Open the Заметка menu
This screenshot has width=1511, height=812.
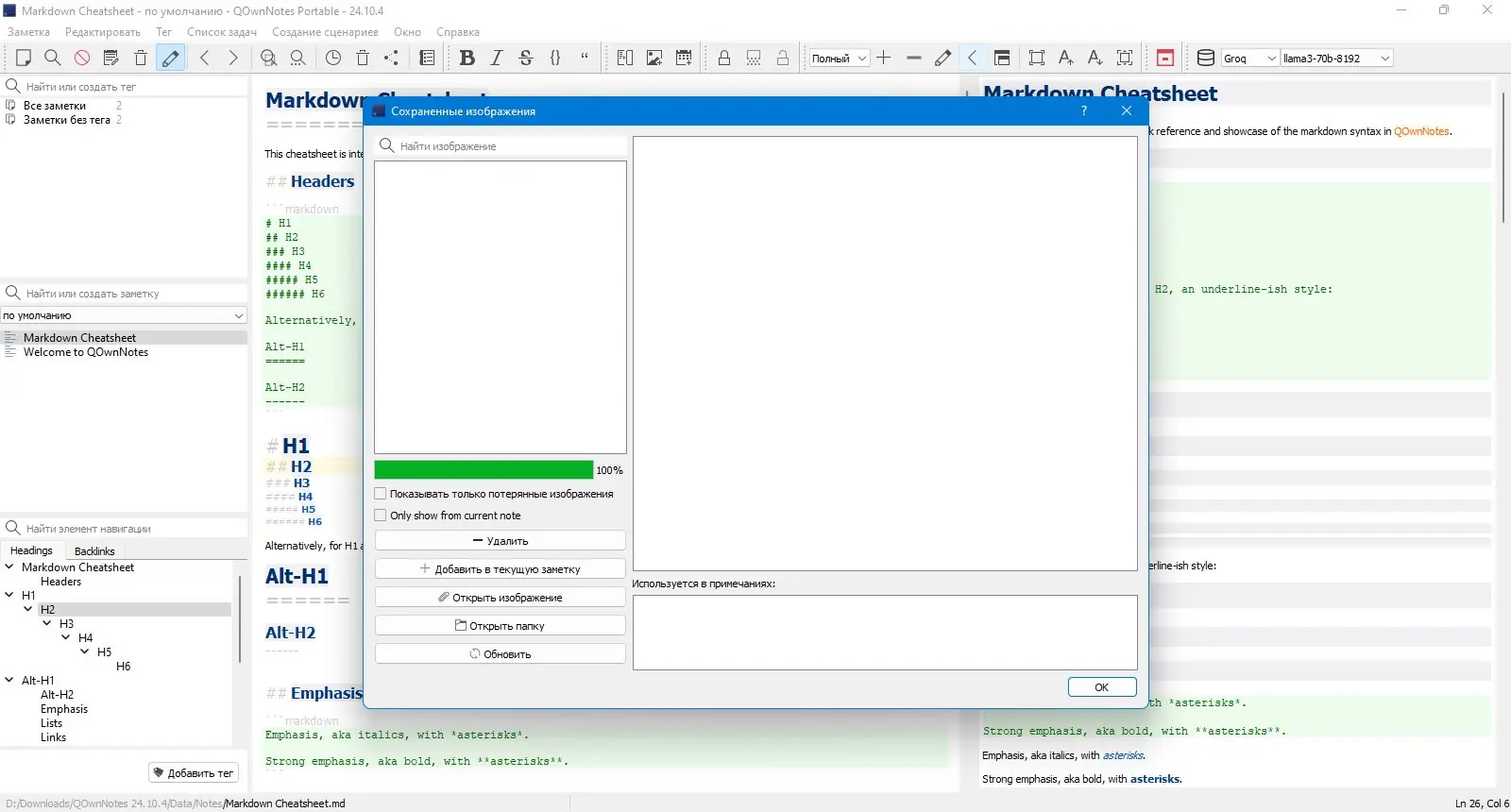(x=28, y=32)
